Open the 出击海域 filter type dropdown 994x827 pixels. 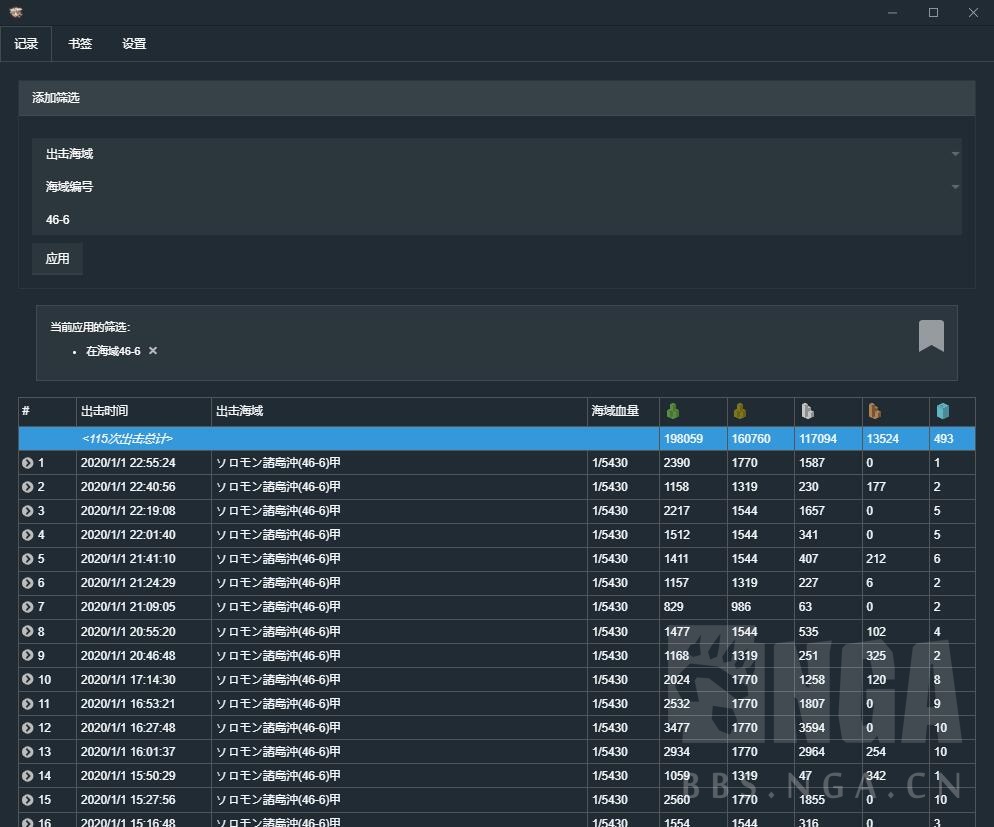[496, 154]
